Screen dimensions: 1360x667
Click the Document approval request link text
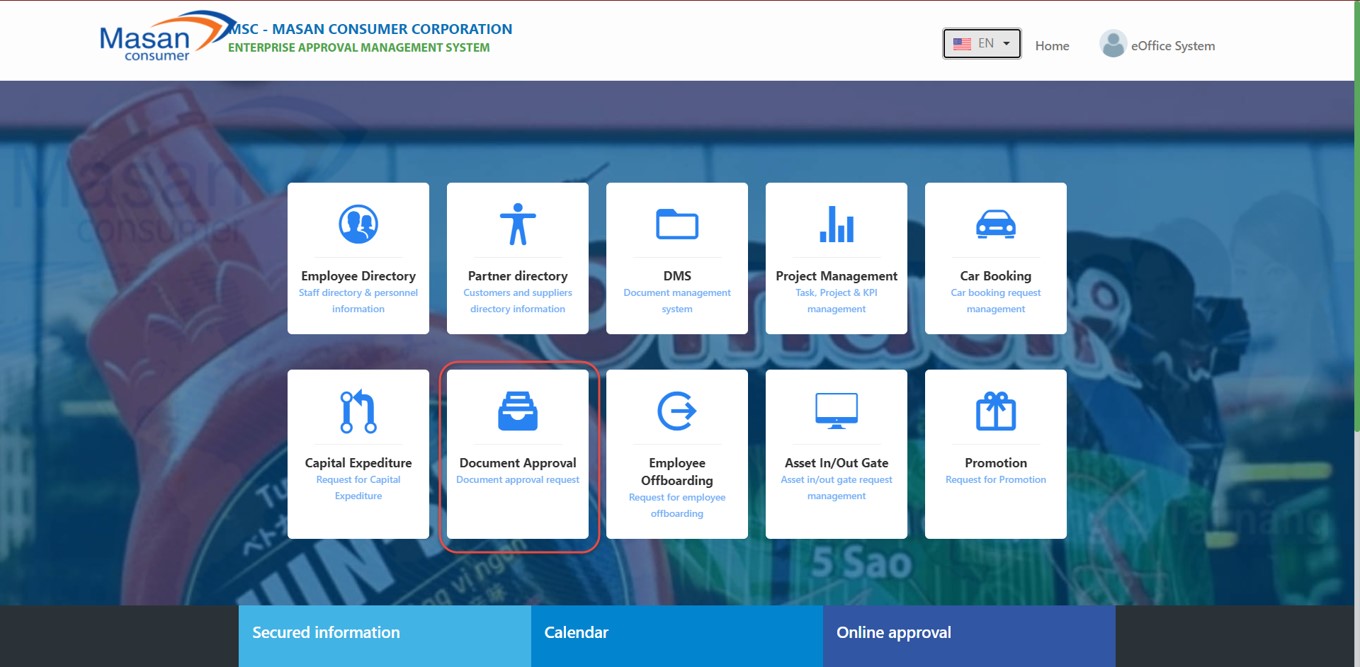pyautogui.click(x=517, y=480)
